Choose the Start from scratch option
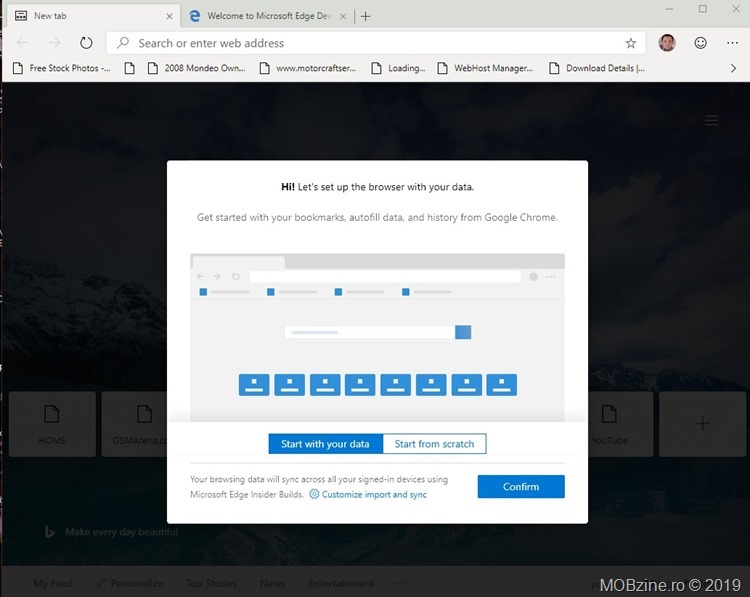 (x=434, y=444)
